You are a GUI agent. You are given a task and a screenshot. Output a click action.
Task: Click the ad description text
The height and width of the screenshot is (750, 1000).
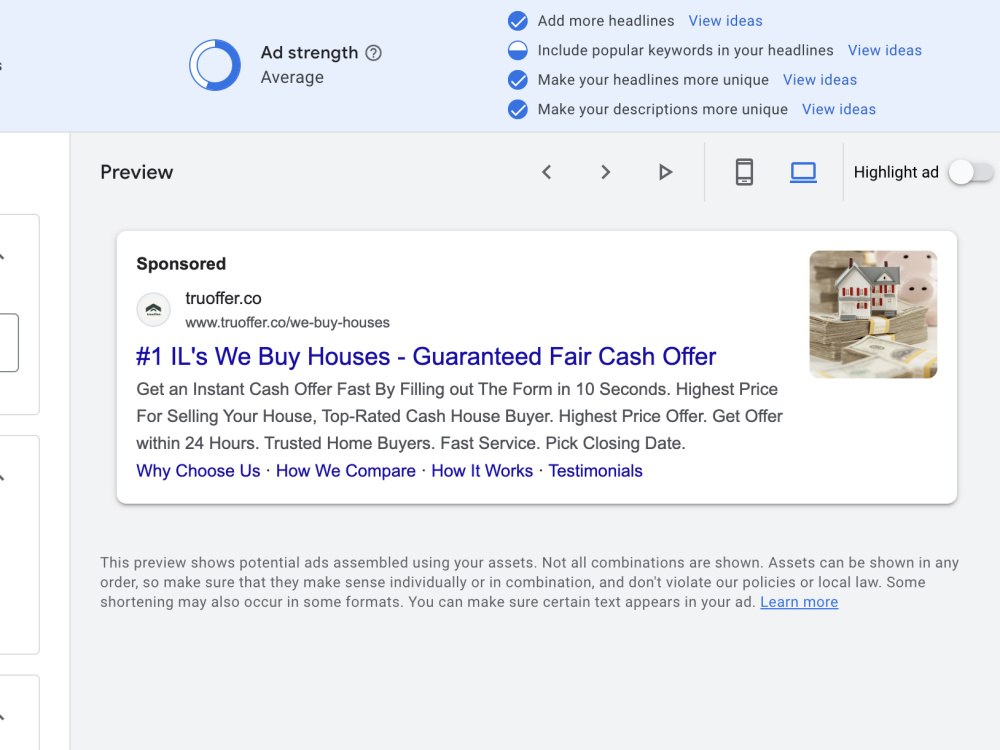(x=459, y=416)
